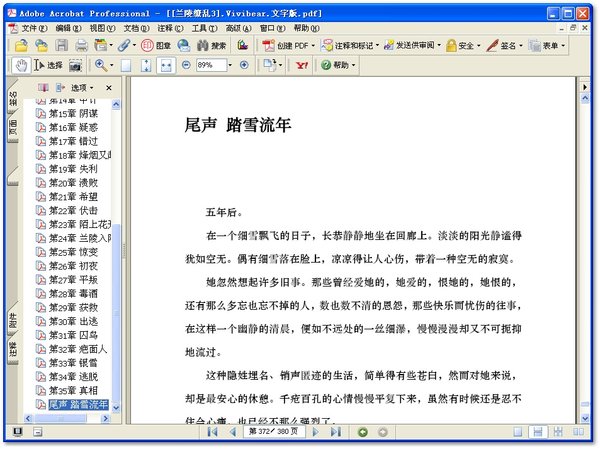Activate the 选择 text select tool

tap(48, 65)
